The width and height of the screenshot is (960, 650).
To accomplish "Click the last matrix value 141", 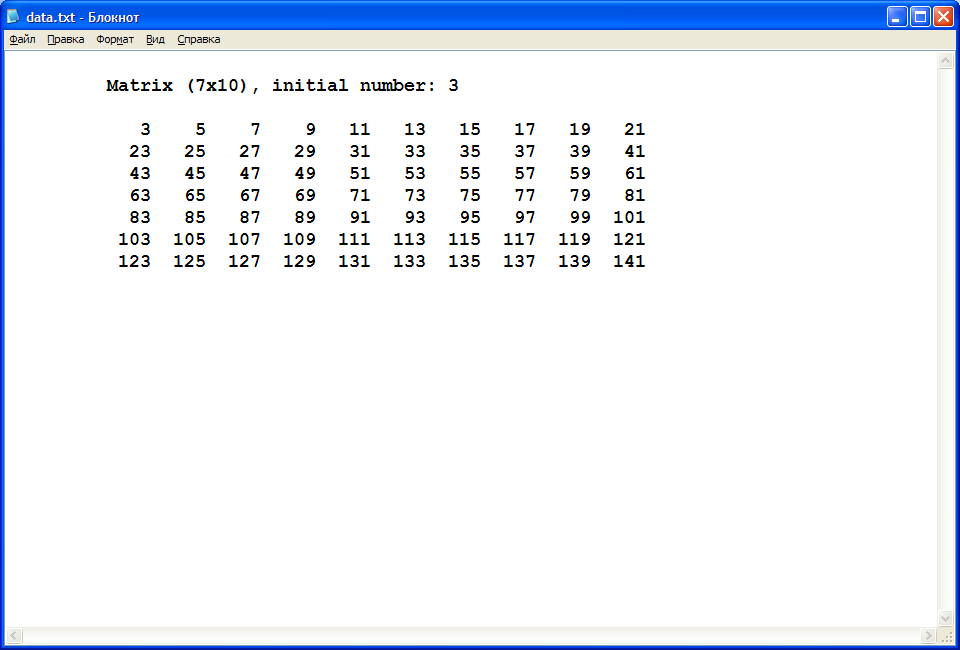I will (x=629, y=262).
